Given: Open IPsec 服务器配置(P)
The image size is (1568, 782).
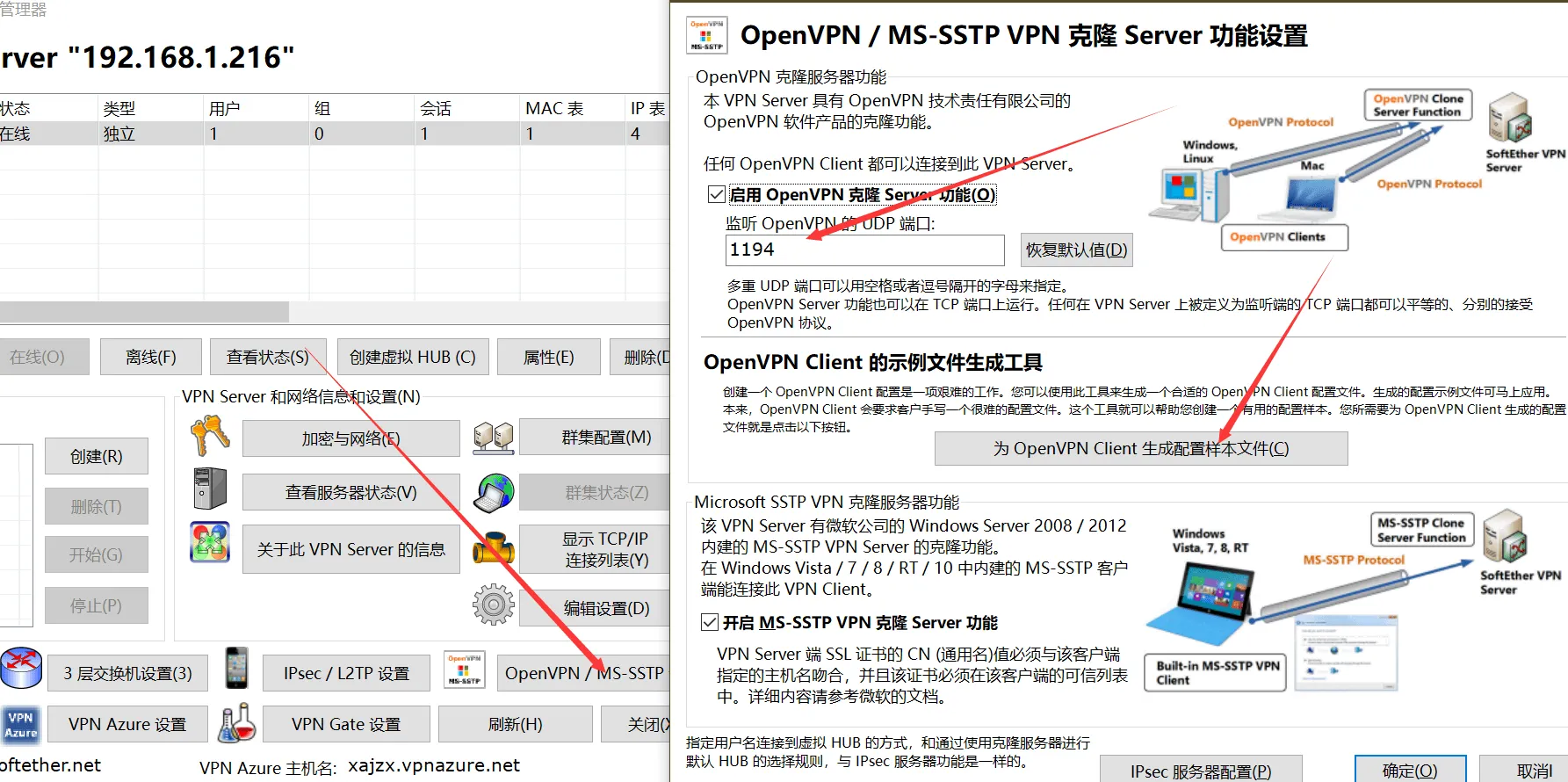Looking at the screenshot, I should (1201, 771).
